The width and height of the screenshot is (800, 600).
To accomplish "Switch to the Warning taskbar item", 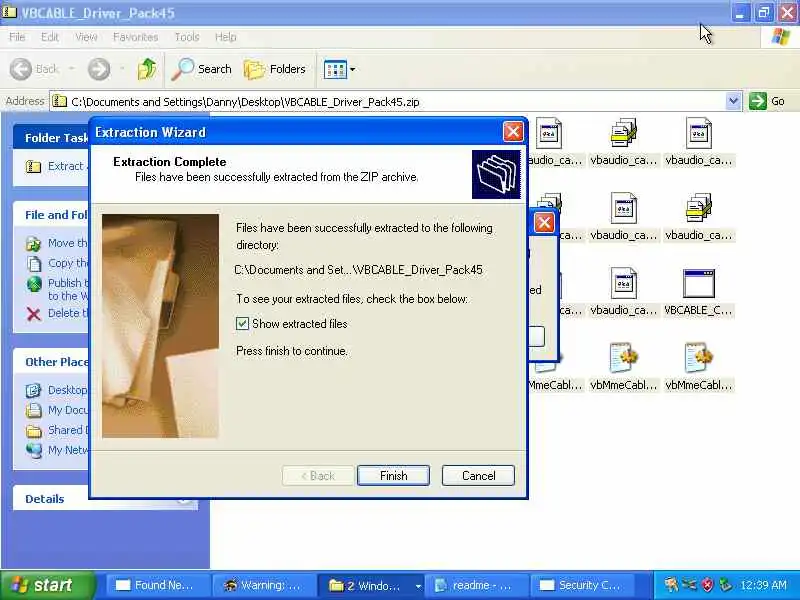I will [264, 586].
